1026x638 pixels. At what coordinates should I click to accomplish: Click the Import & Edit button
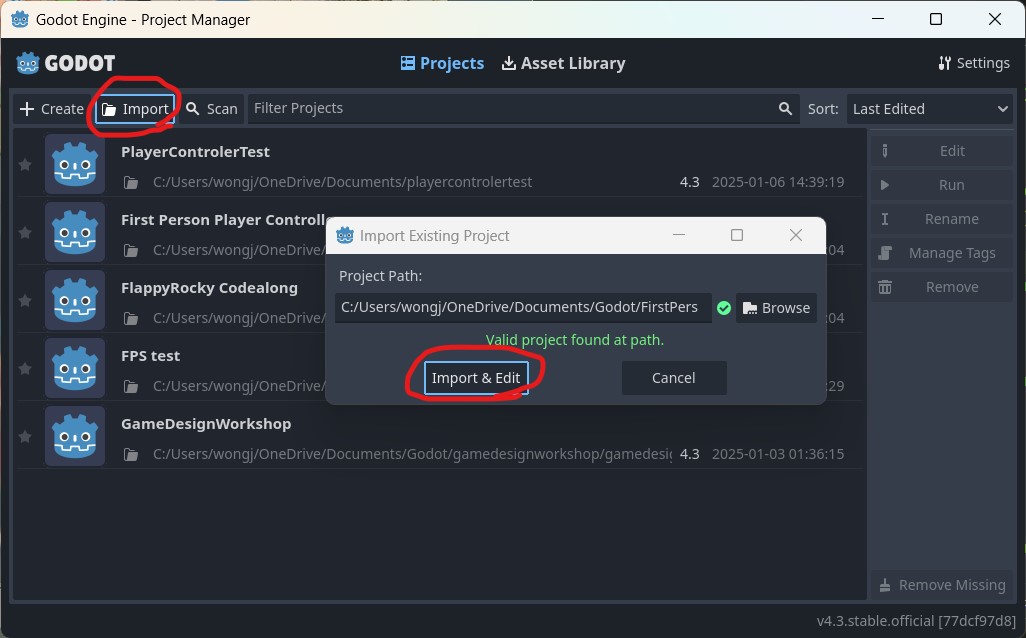(x=477, y=377)
